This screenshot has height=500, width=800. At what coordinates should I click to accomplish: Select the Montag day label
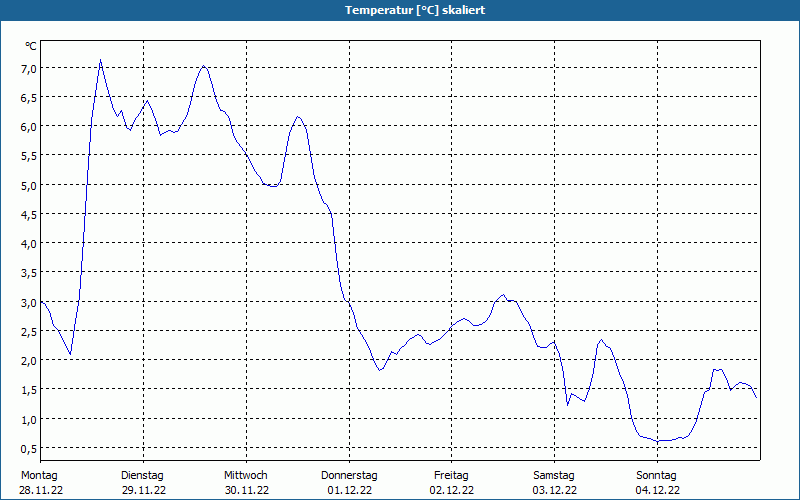(39, 476)
